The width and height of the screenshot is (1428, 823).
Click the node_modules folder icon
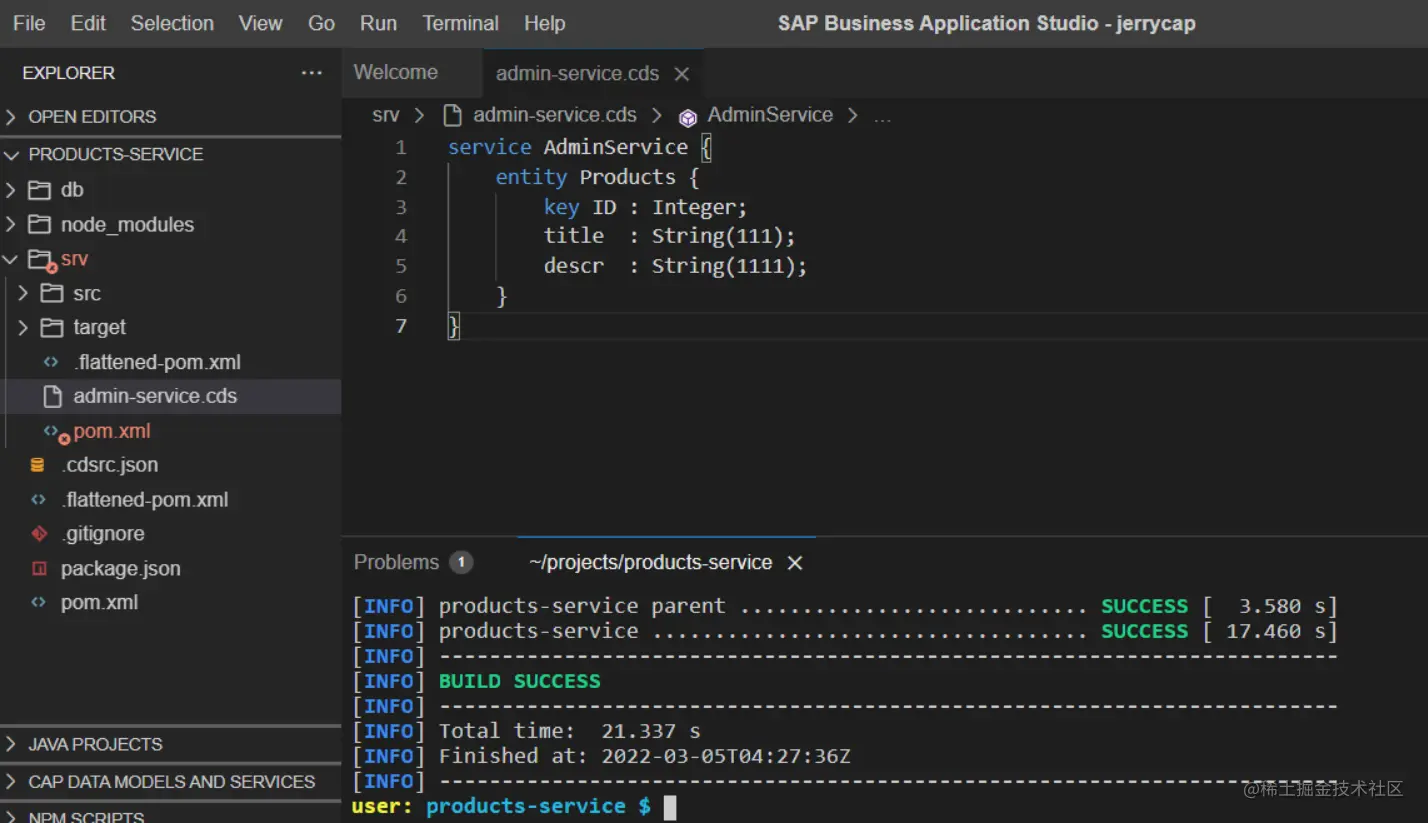40,224
